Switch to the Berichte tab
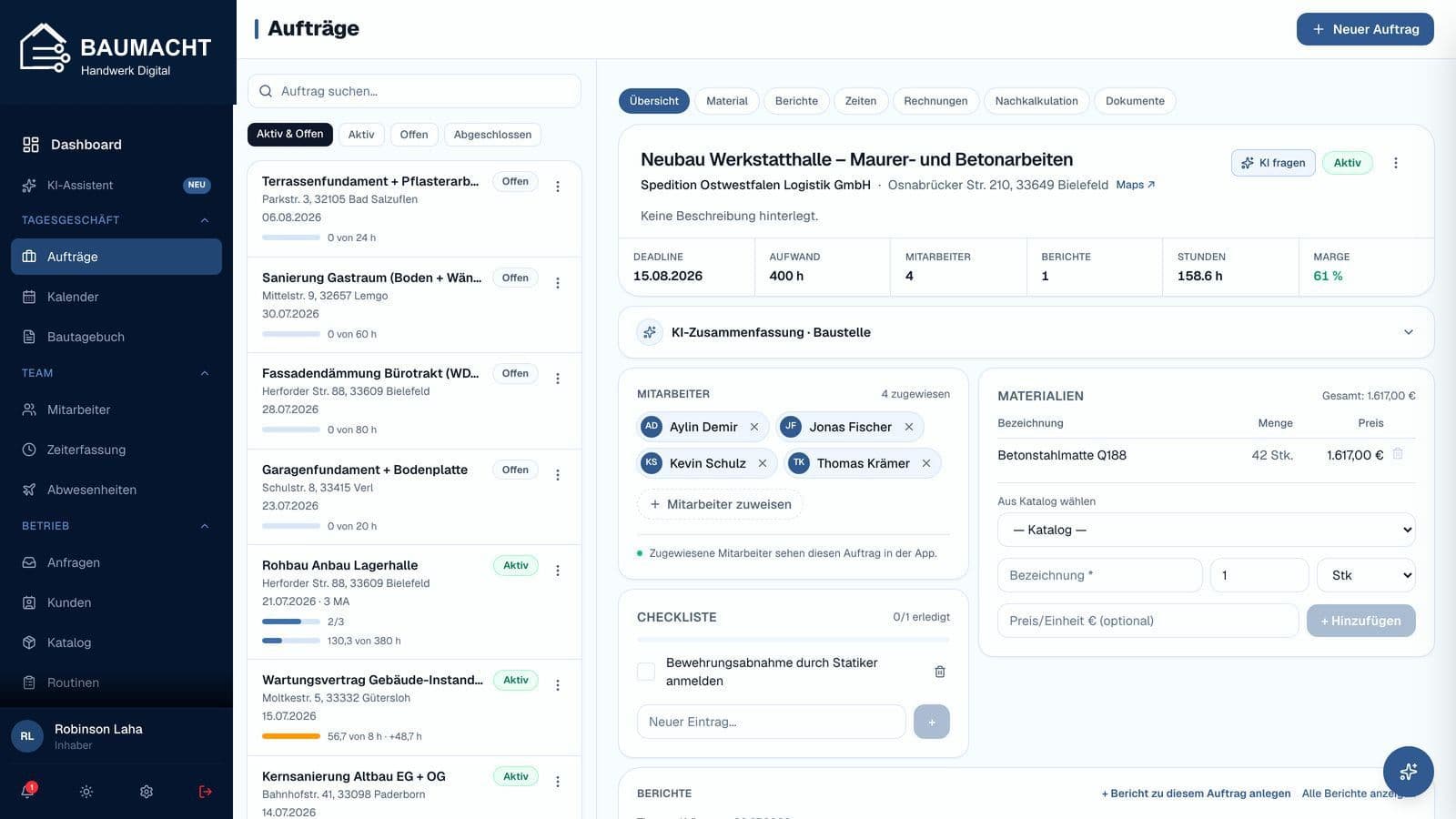Viewport: 1456px width, 819px height. pyautogui.click(x=796, y=101)
